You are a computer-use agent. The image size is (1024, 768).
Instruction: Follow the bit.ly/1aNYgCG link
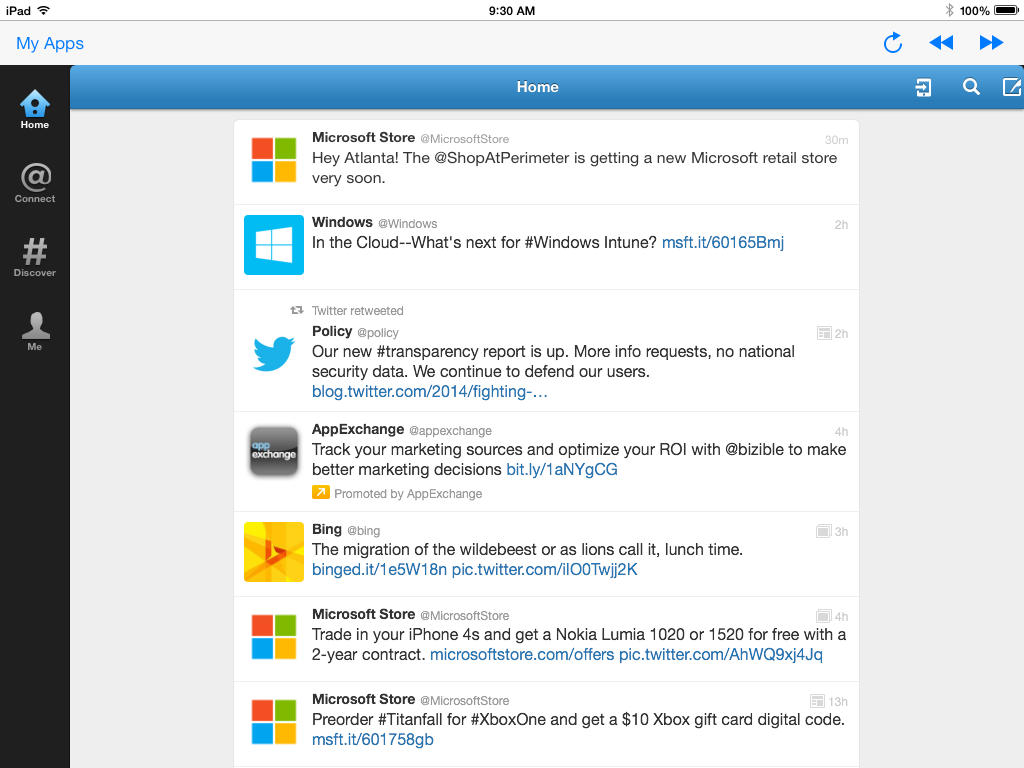[561, 469]
